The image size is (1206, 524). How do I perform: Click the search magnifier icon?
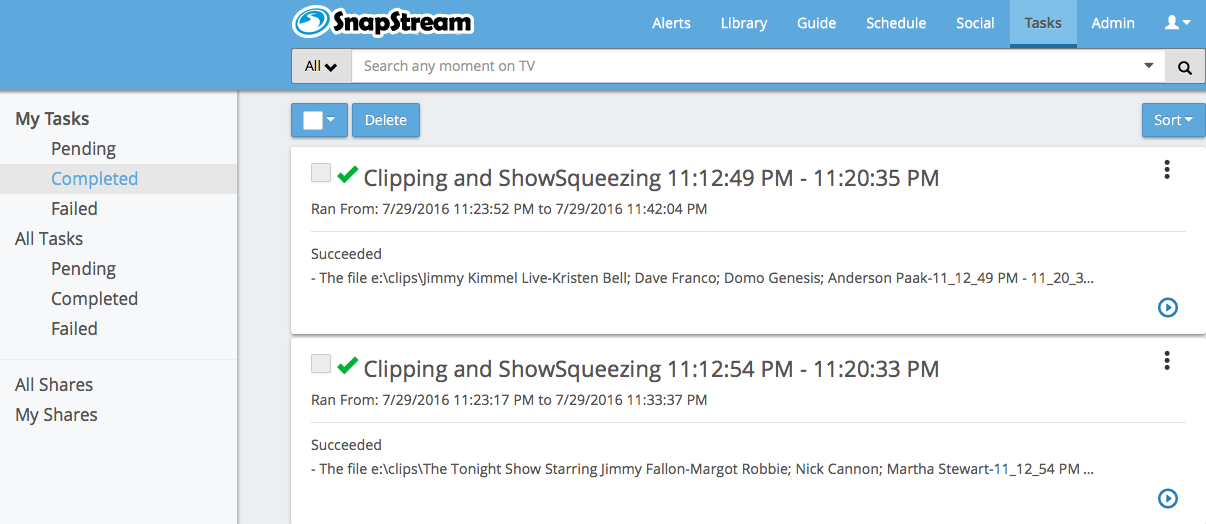pos(1185,67)
